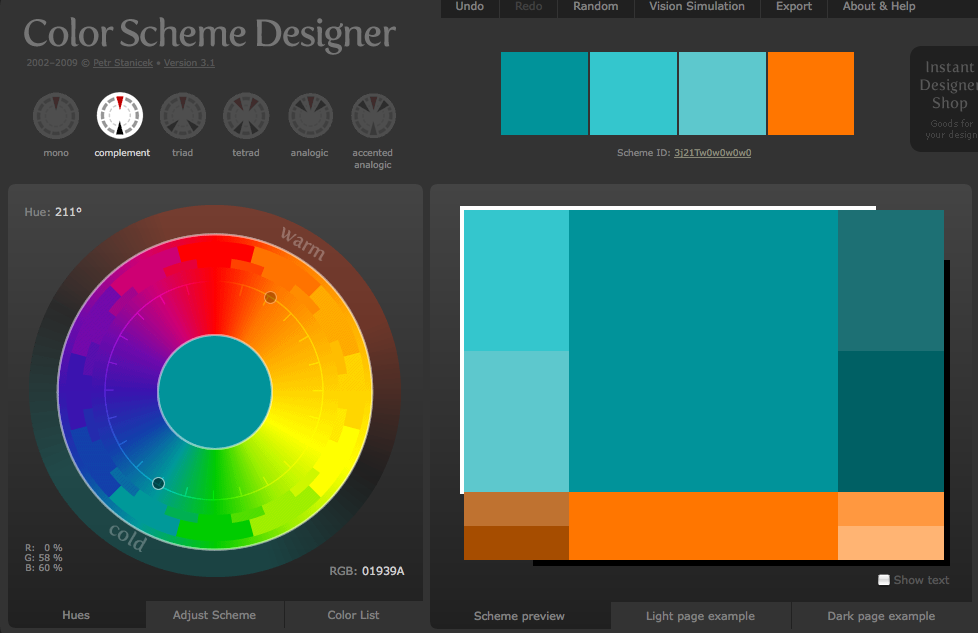
Task: Enable the Show text option
Action: click(x=883, y=580)
